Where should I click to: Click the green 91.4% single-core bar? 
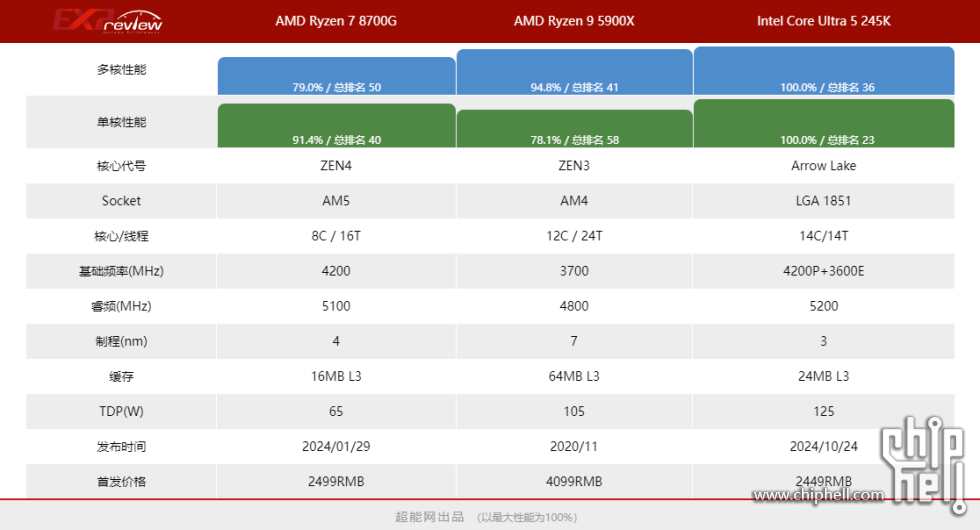click(336, 126)
